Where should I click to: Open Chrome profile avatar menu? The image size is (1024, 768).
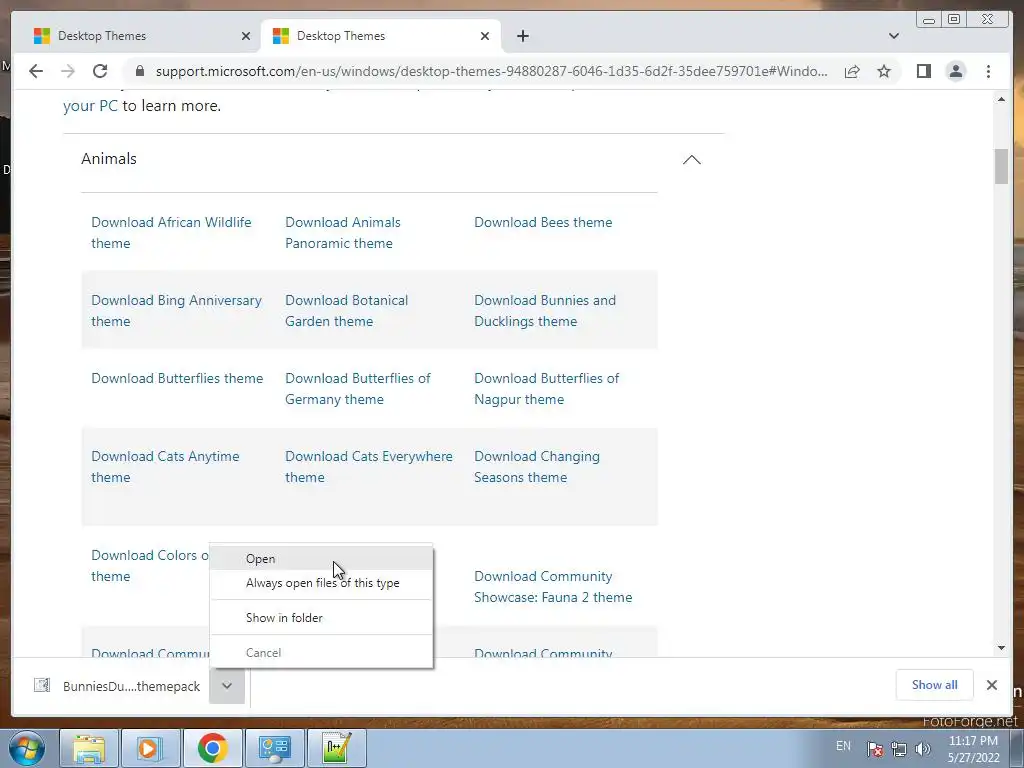click(x=955, y=71)
